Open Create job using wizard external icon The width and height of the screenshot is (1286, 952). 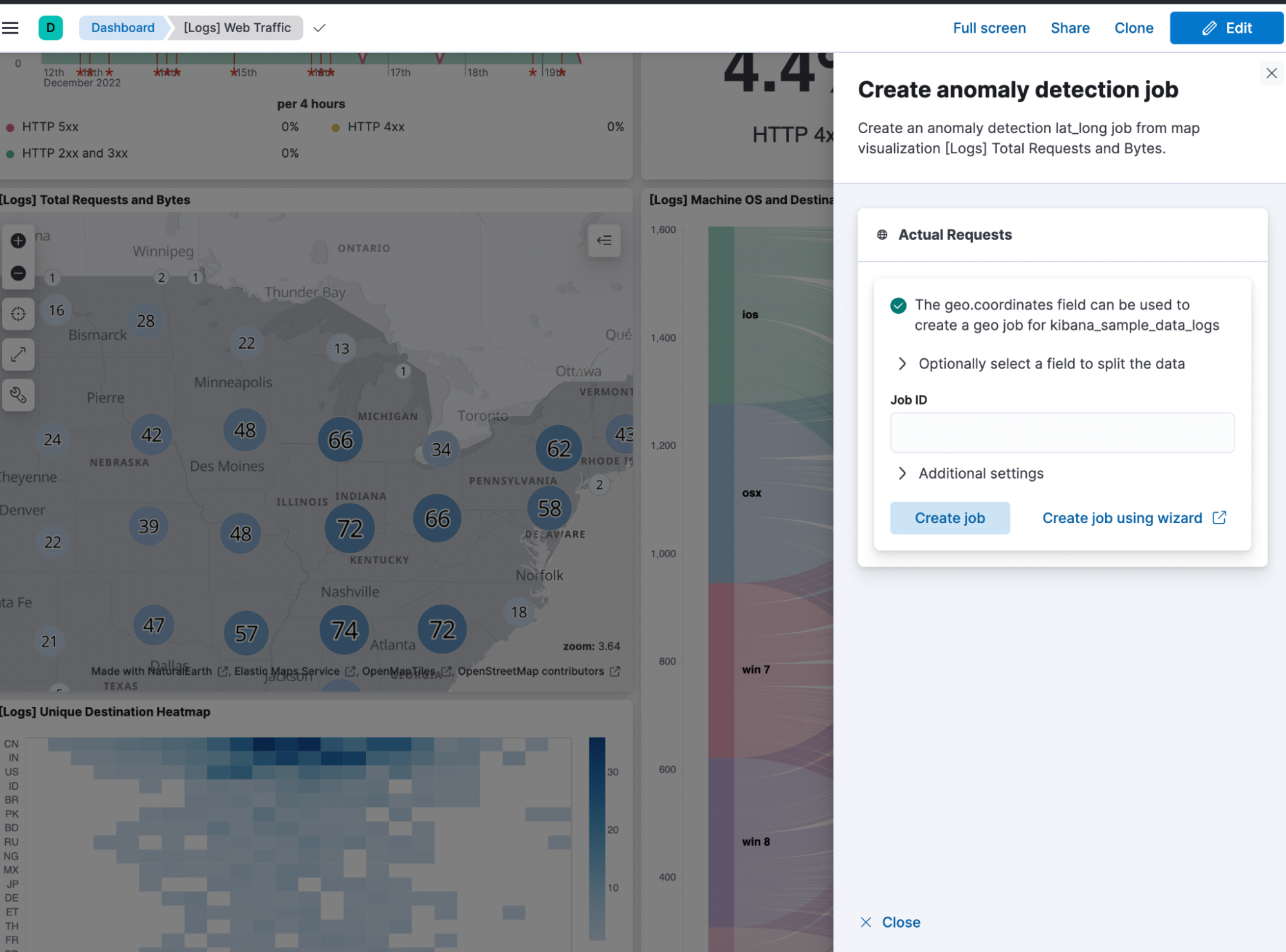point(1219,518)
